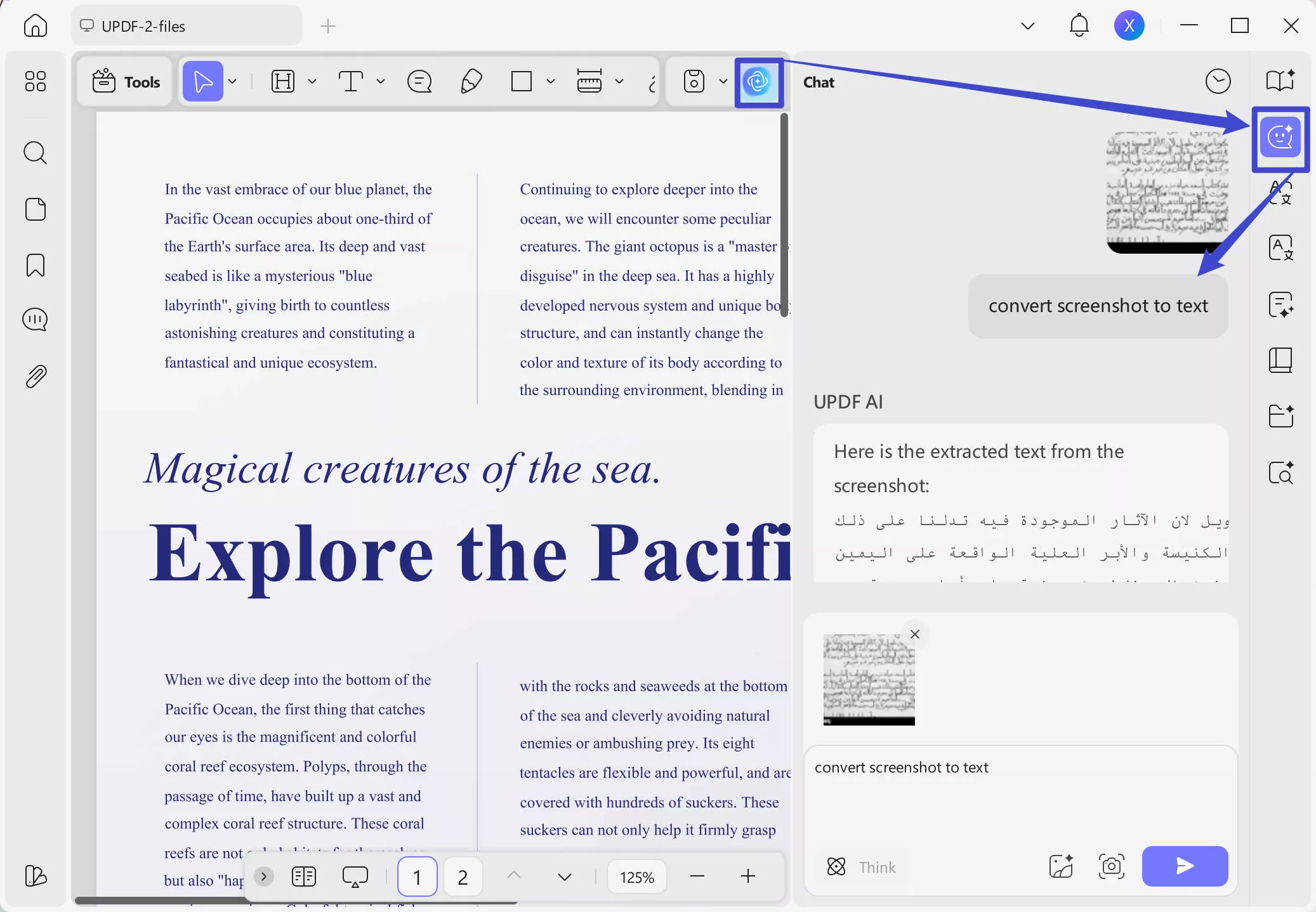The image size is (1316, 912).
Task: Expand the rectangle shape dropdown arrow
Action: [x=551, y=82]
